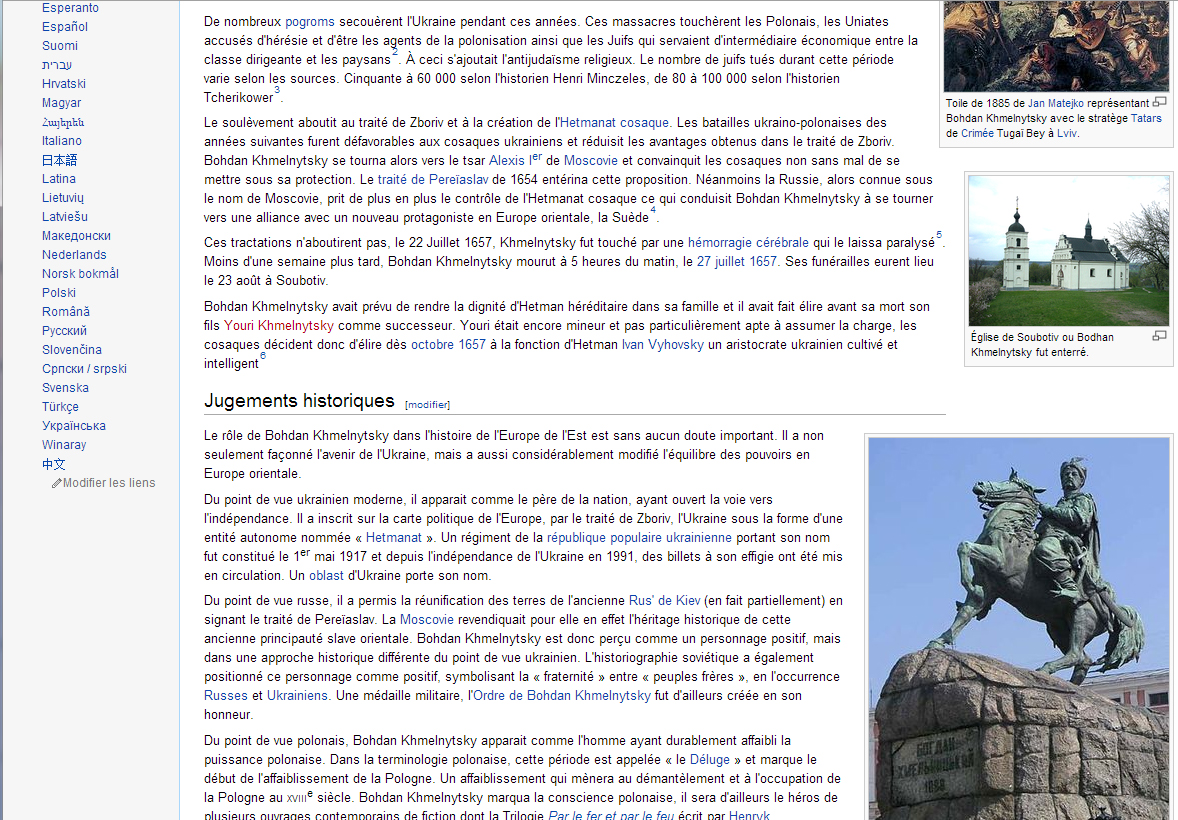
Task: Jump to footnote 5 after paralysé
Action: click(x=938, y=235)
